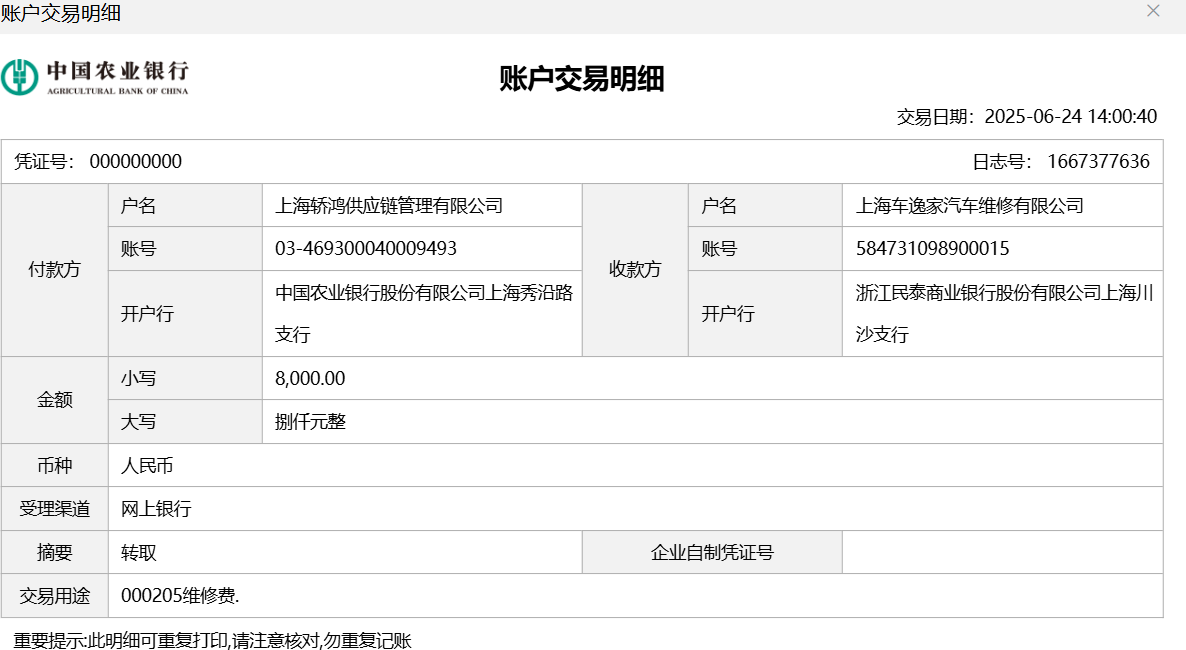Click the payer name 上海轿鸿供应链管理有限公司
The height and width of the screenshot is (650, 1186).
[389, 206]
